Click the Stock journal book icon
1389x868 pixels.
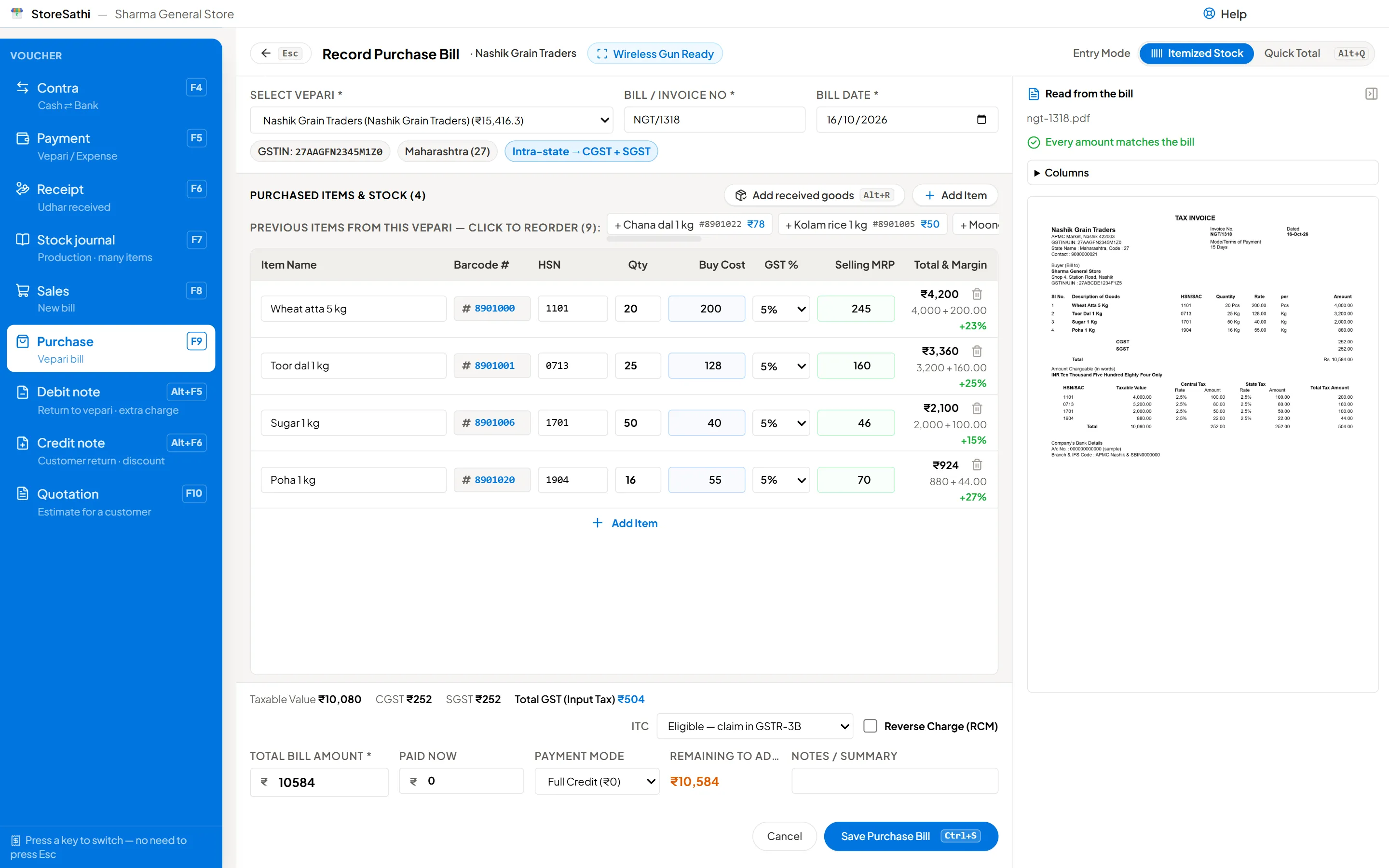[x=22, y=239]
